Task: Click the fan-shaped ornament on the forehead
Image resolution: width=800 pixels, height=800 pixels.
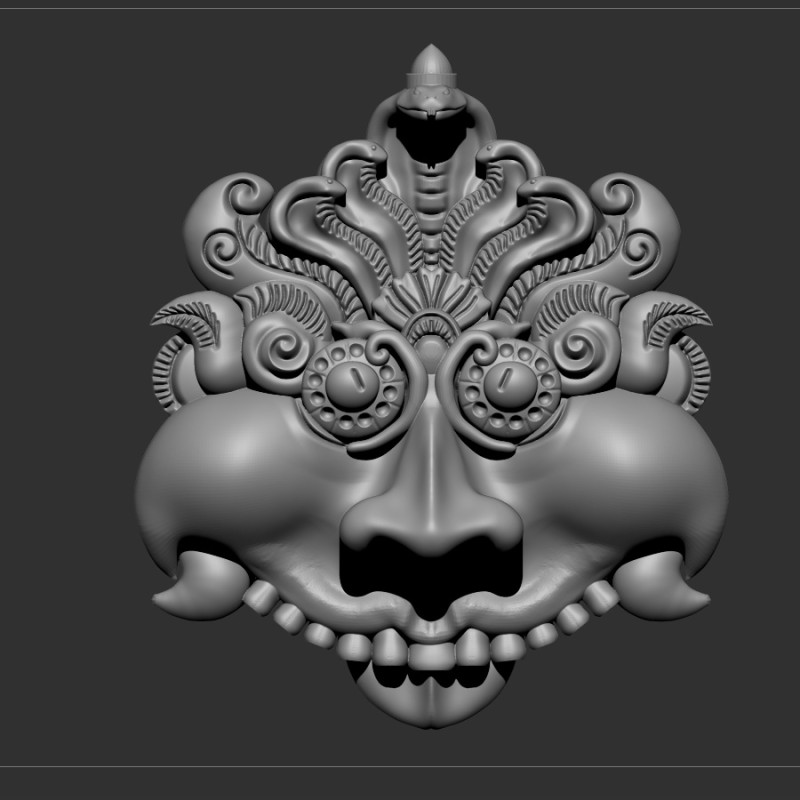Action: coord(431,300)
